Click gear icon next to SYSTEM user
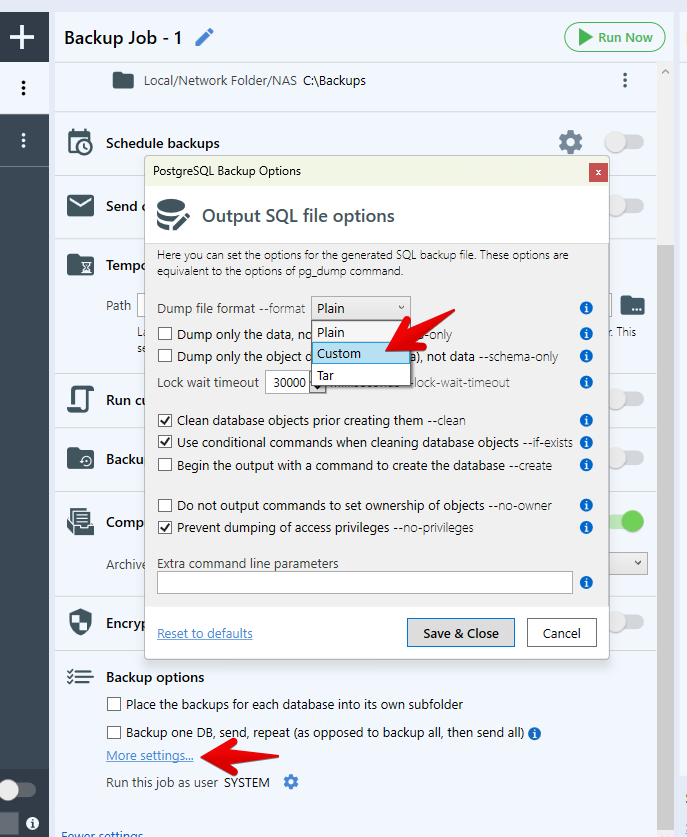Viewport: 687px width, 837px height. 291,782
